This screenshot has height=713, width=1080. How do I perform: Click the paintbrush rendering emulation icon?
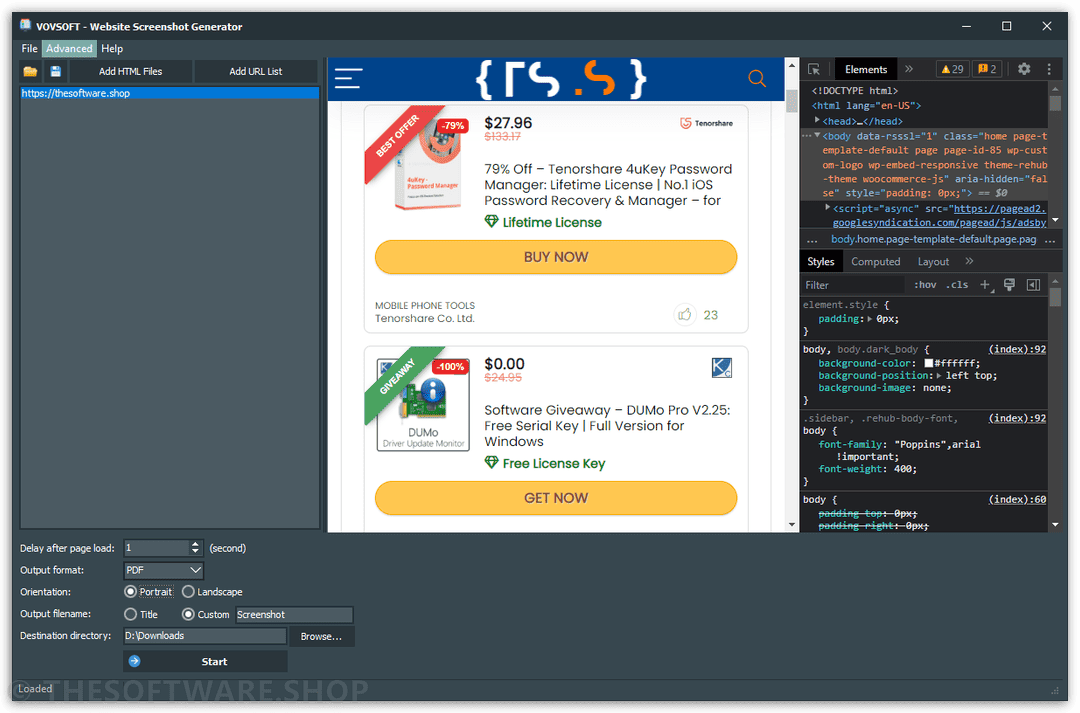pos(1009,285)
